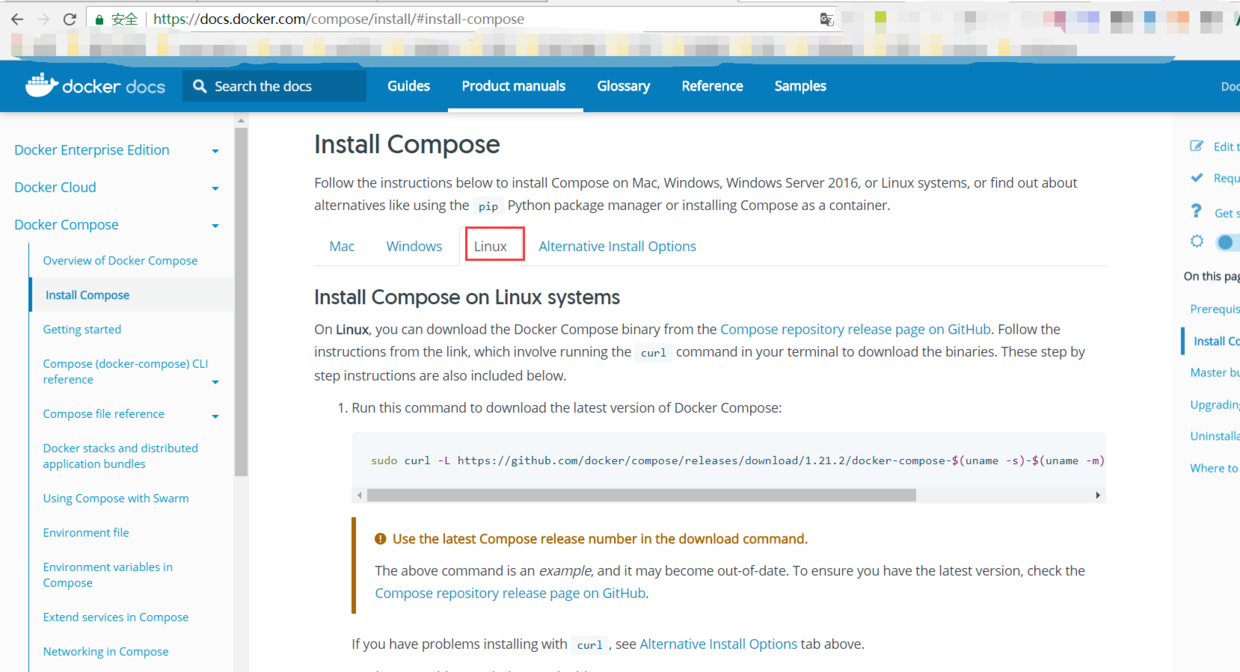The image size is (1240, 672).
Task: Click the sun icon beside night mode switch
Action: click(x=1197, y=241)
